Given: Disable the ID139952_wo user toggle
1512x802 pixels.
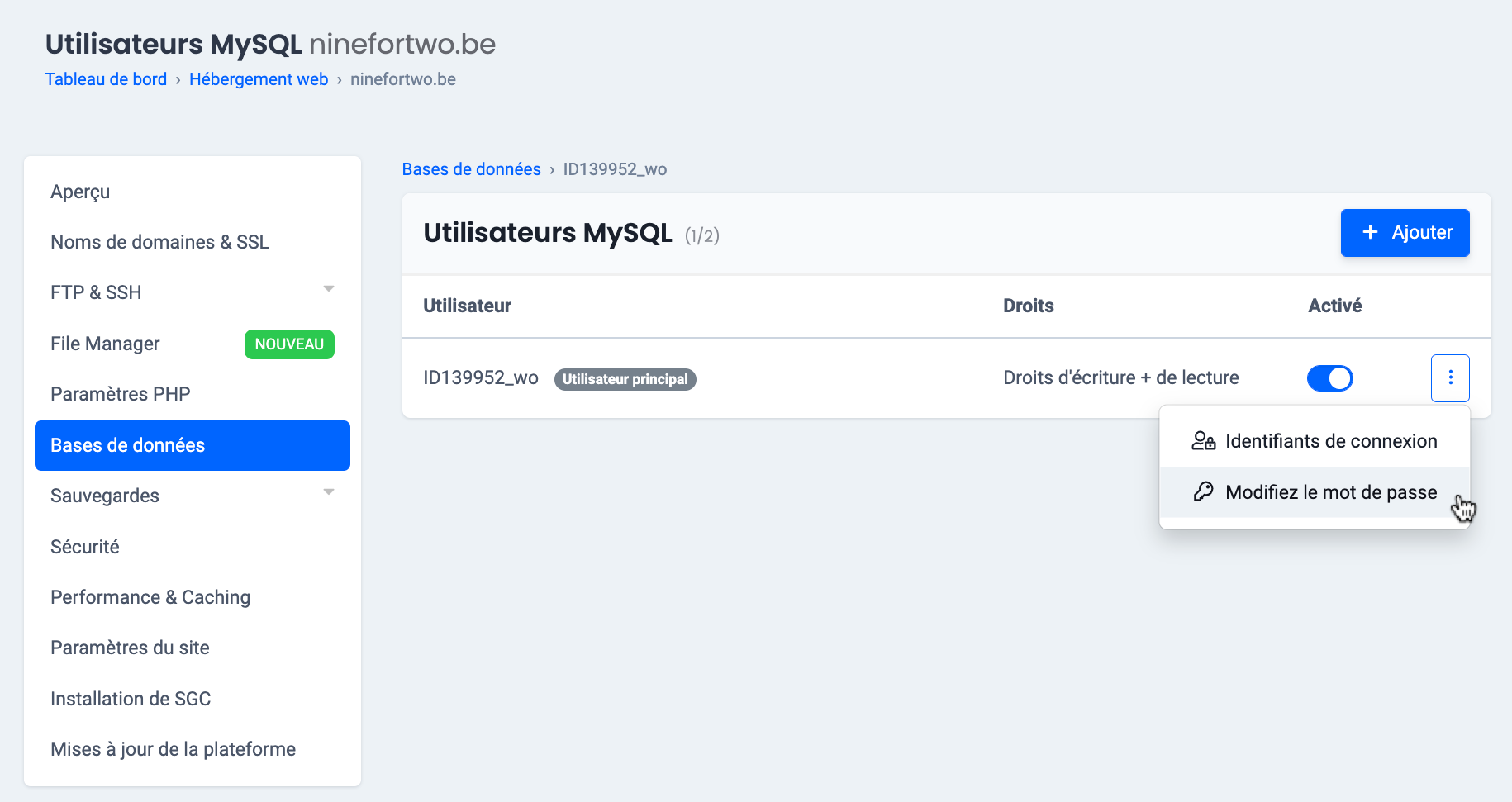Looking at the screenshot, I should click(1329, 378).
